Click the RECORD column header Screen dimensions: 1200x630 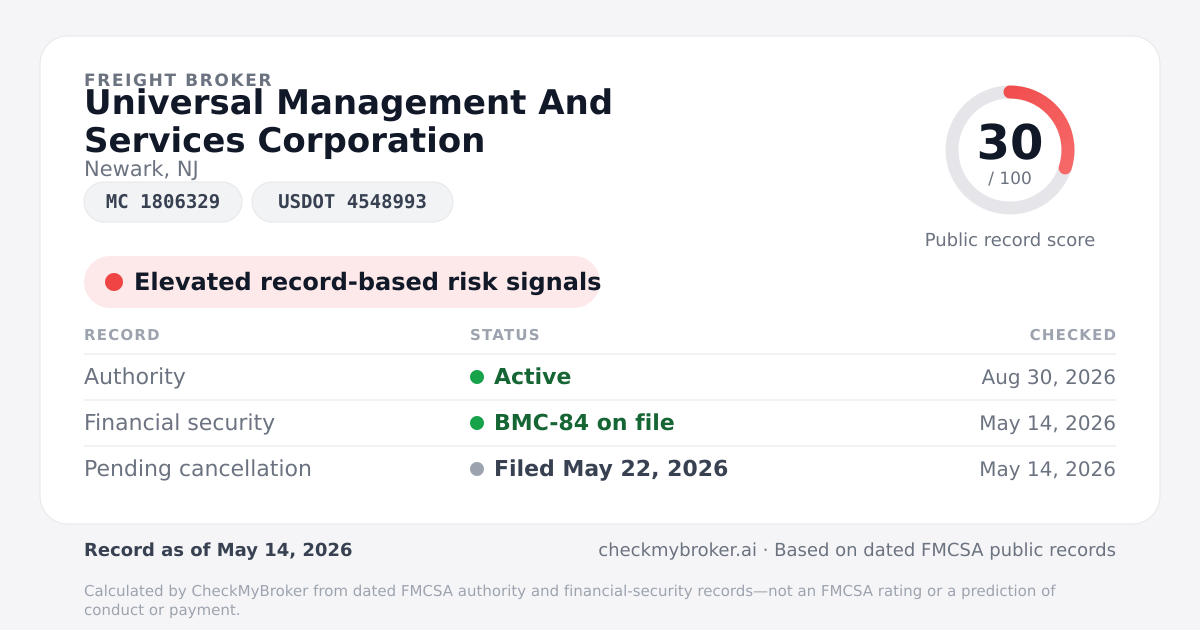click(122, 335)
